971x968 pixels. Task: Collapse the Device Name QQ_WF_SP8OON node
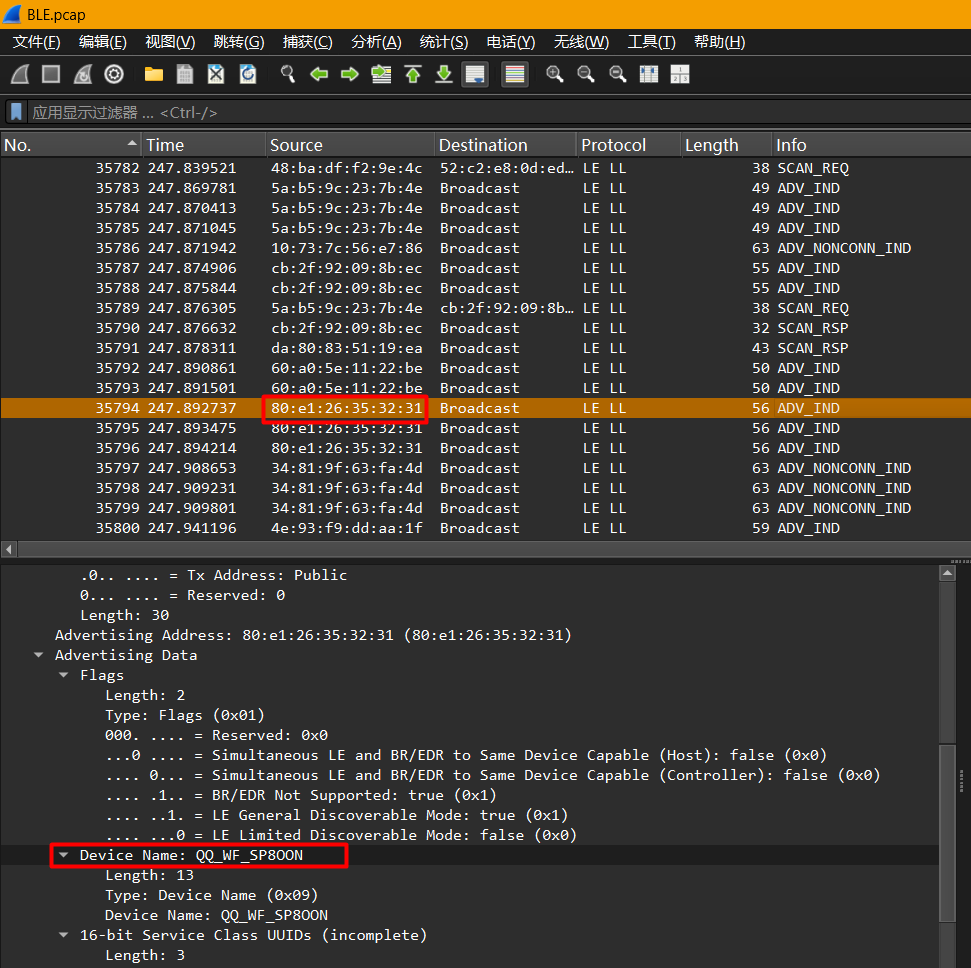pos(65,855)
